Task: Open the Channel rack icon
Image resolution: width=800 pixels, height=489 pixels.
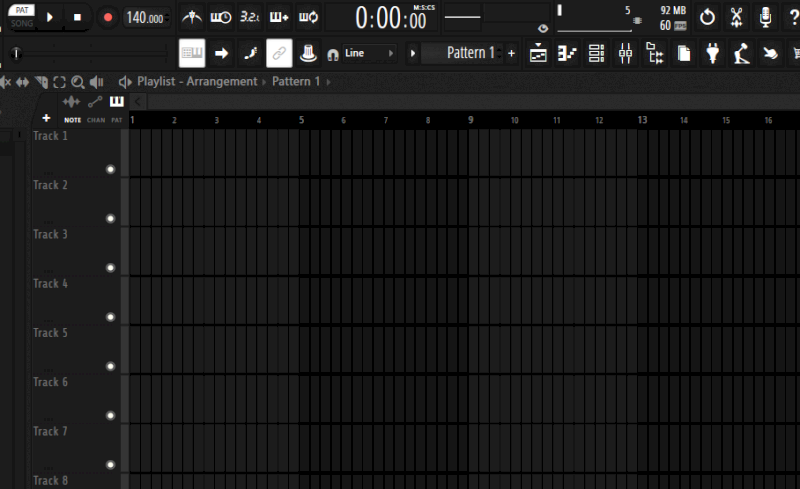Action: coord(596,53)
